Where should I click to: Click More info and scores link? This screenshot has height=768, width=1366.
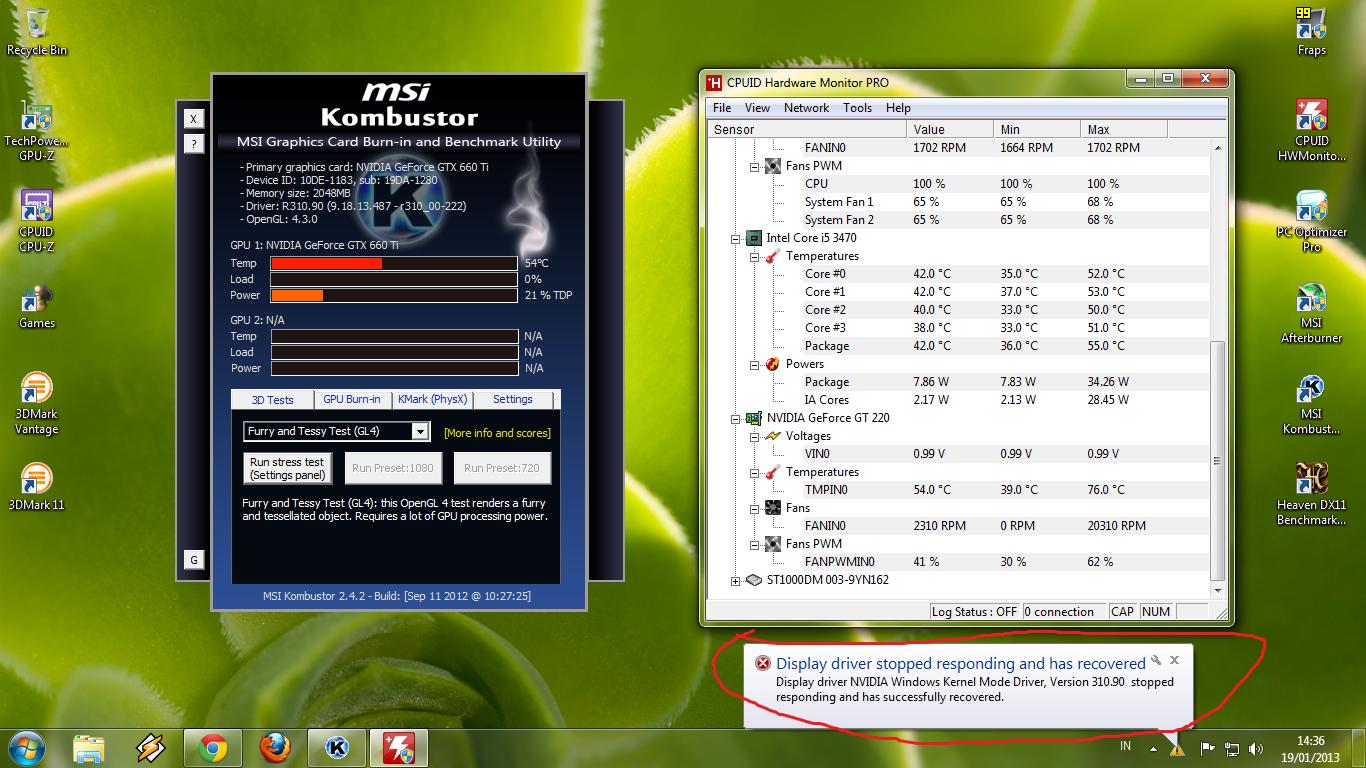tap(497, 433)
